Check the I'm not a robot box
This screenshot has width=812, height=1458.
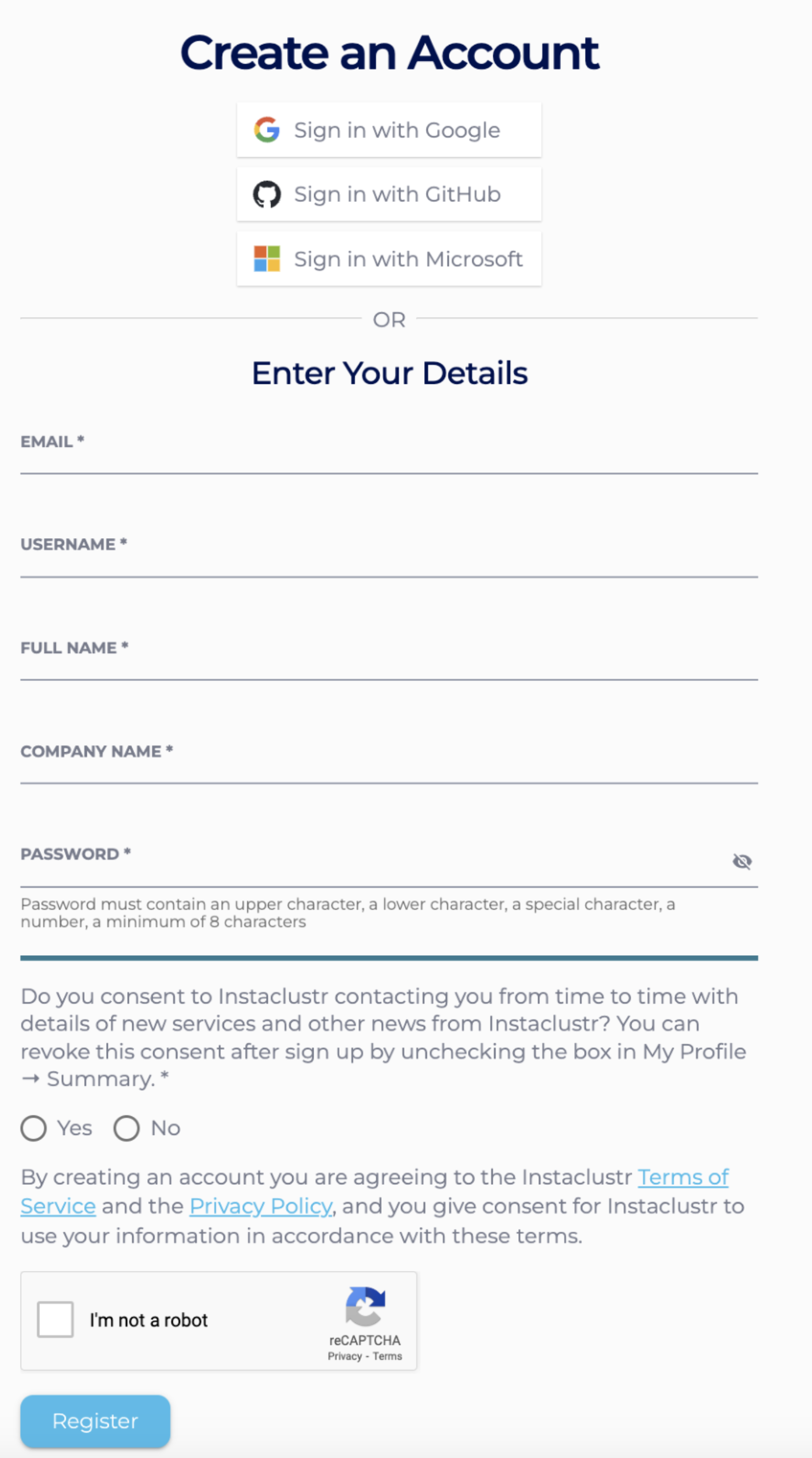(55, 1319)
